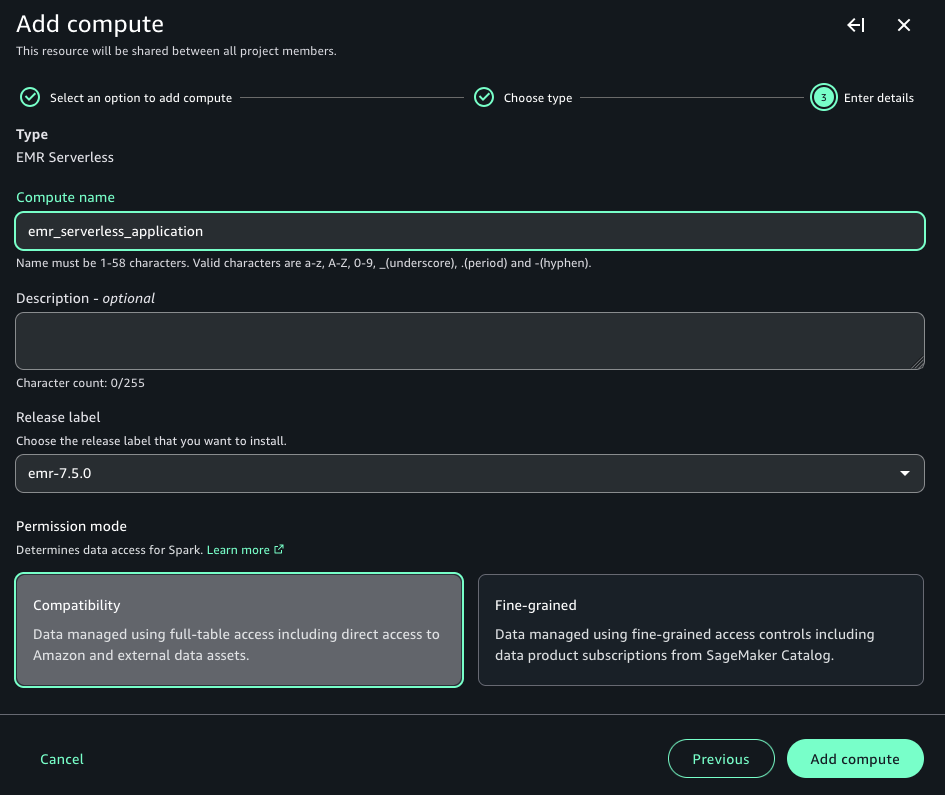
Task: Click the Add compute button
Action: click(x=855, y=759)
